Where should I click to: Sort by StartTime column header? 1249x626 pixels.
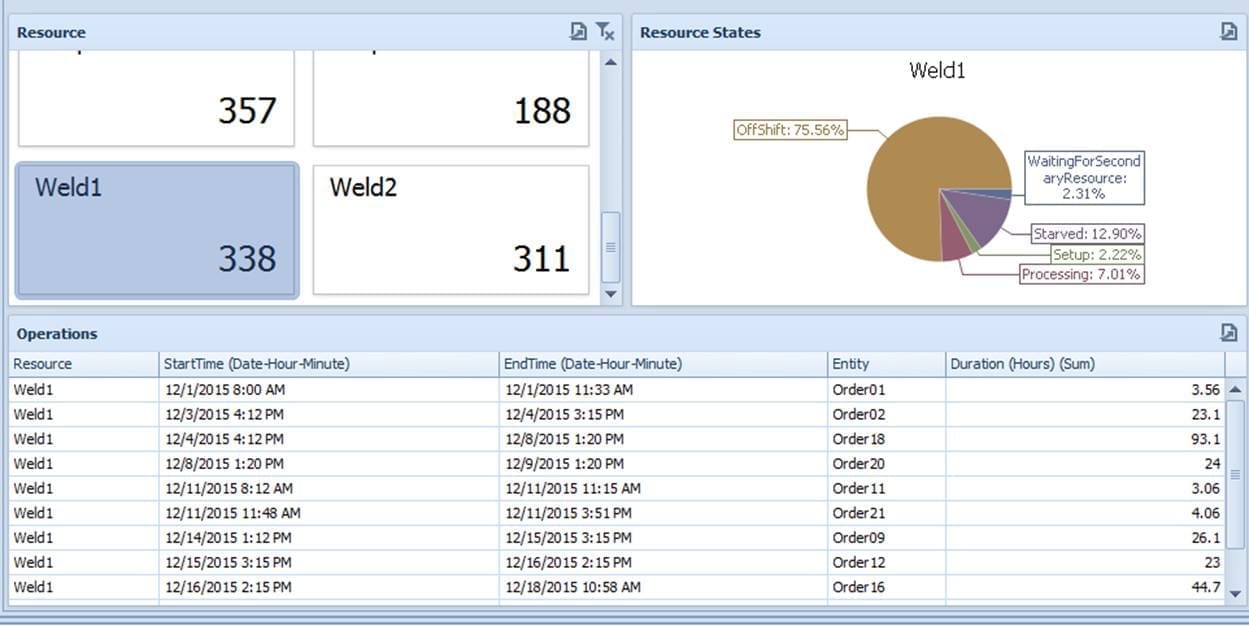point(328,364)
